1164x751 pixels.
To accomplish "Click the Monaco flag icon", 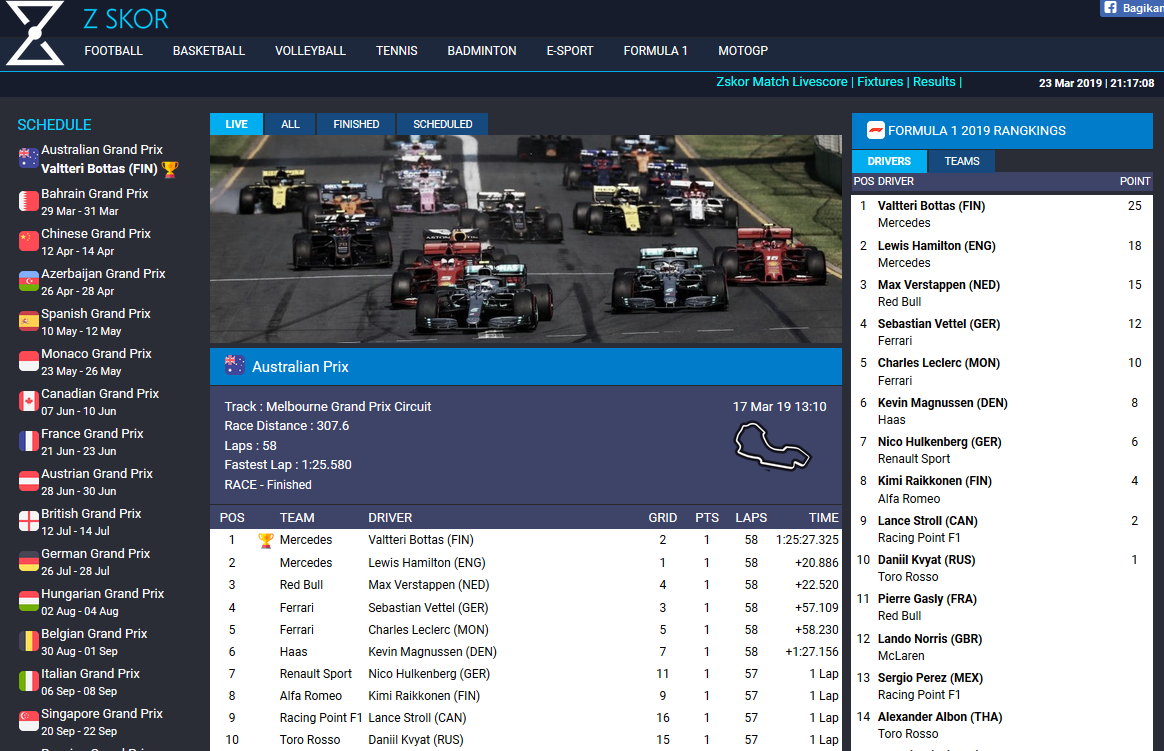I will click(x=28, y=362).
